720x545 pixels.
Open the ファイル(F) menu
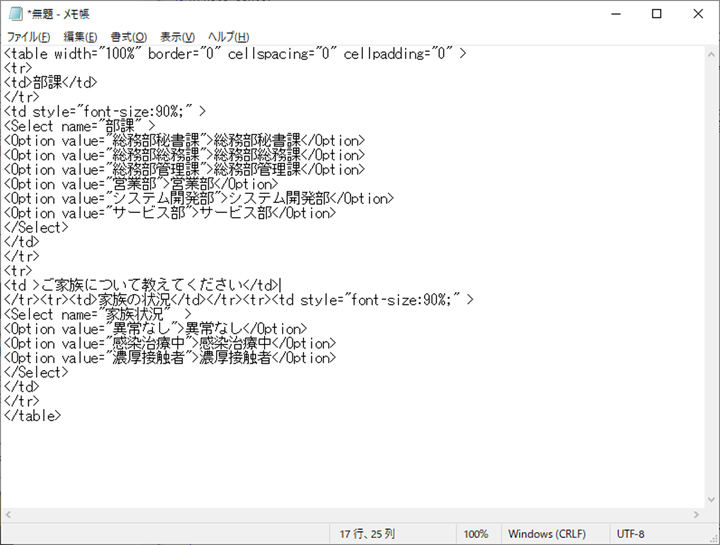pos(28,37)
